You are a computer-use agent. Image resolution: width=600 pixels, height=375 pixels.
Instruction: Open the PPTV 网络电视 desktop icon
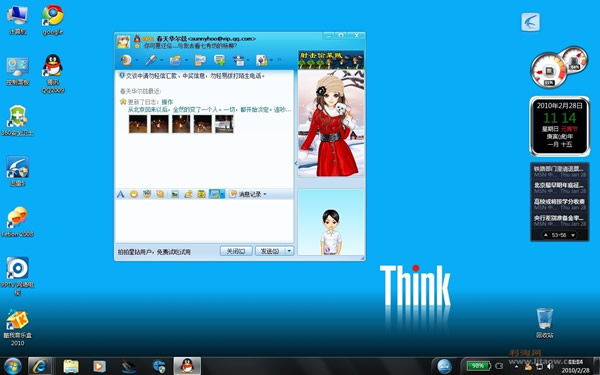17,276
